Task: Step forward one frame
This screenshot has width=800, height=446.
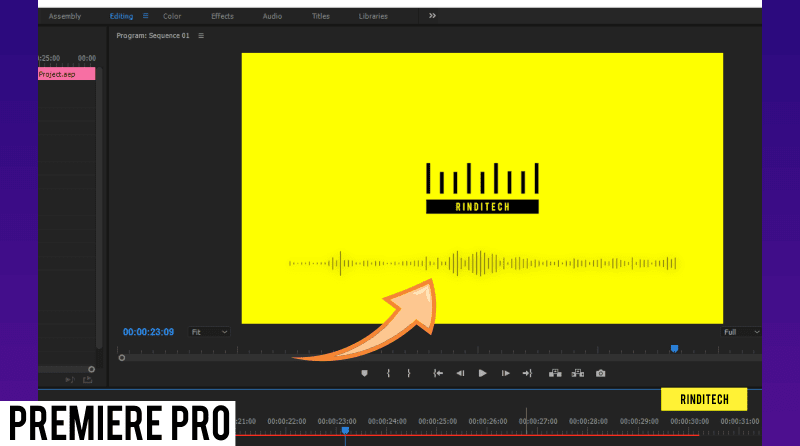Action: [505, 374]
